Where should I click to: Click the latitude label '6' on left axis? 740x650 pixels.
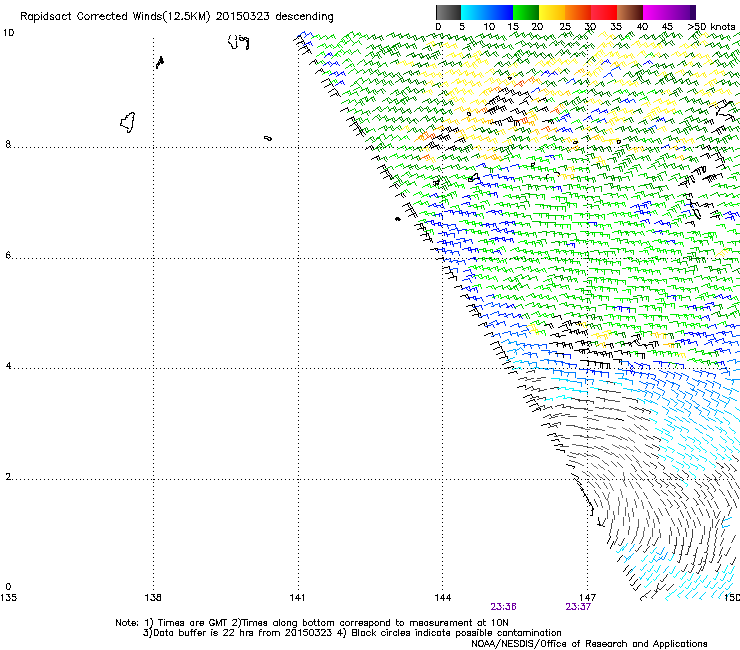click(8, 255)
